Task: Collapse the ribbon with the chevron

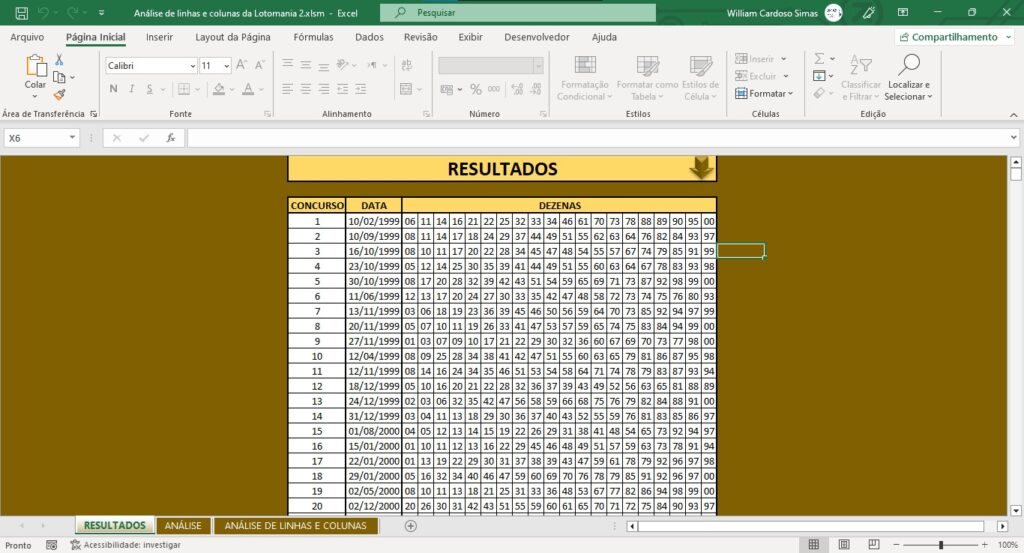Action: (1014, 114)
